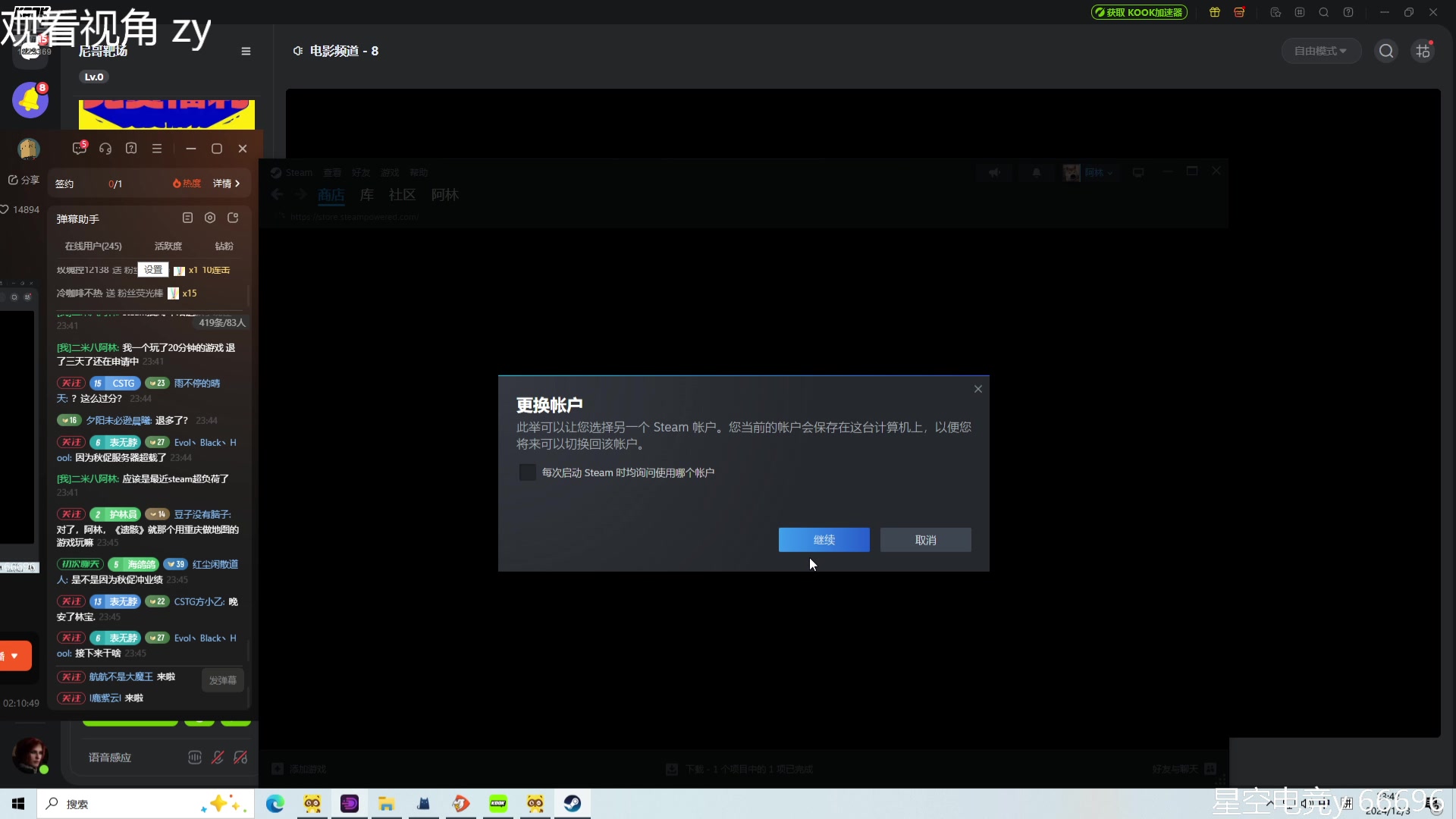Open the Windows Start menu
Image resolution: width=1456 pixels, height=819 pixels.
[18, 804]
